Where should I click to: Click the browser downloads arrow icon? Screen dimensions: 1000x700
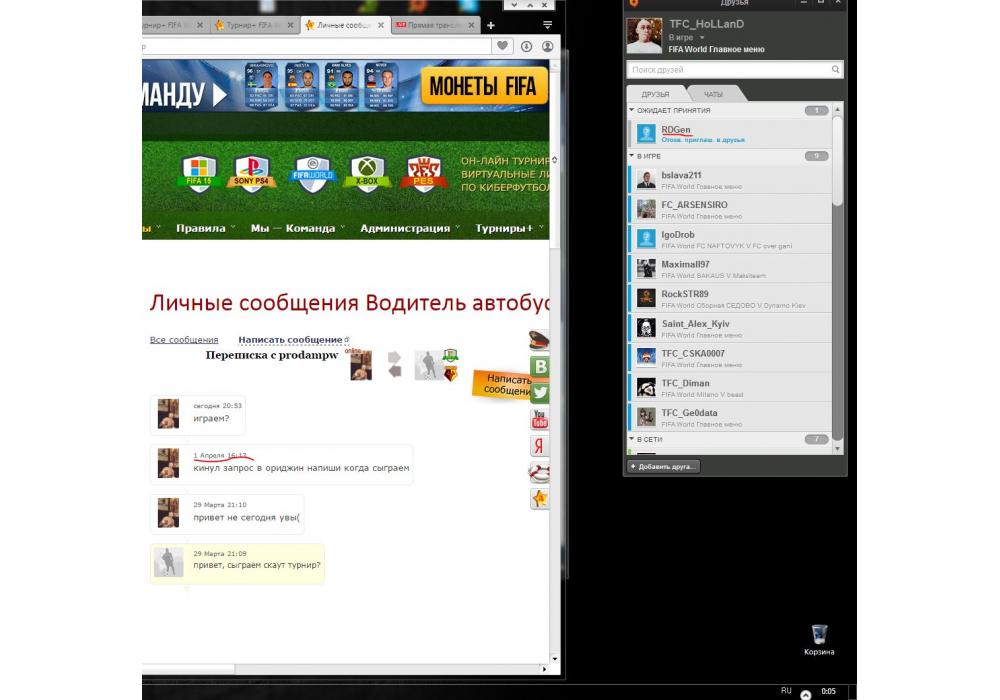(x=527, y=46)
